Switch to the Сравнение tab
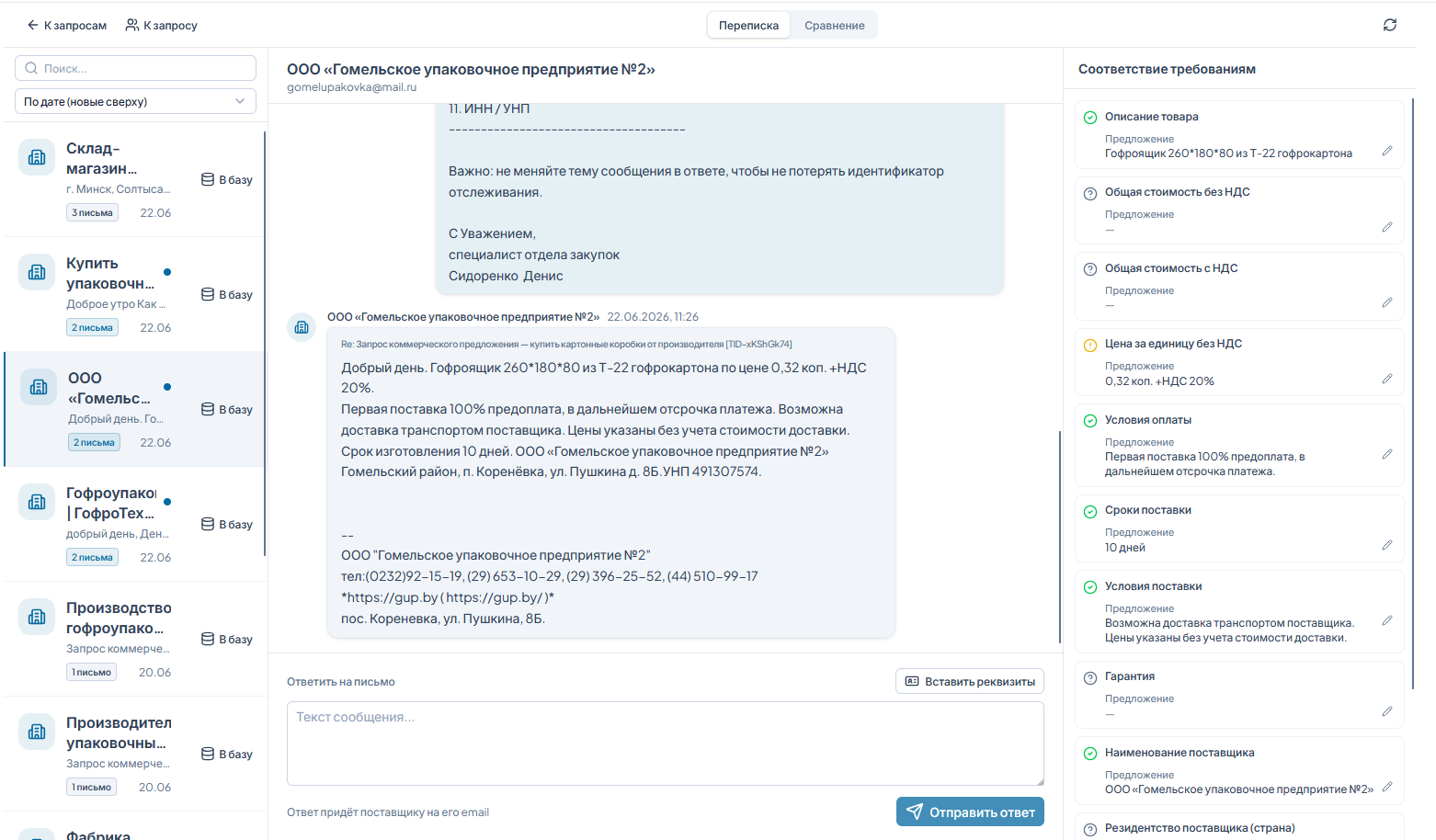This screenshot has width=1436, height=840. click(834, 25)
